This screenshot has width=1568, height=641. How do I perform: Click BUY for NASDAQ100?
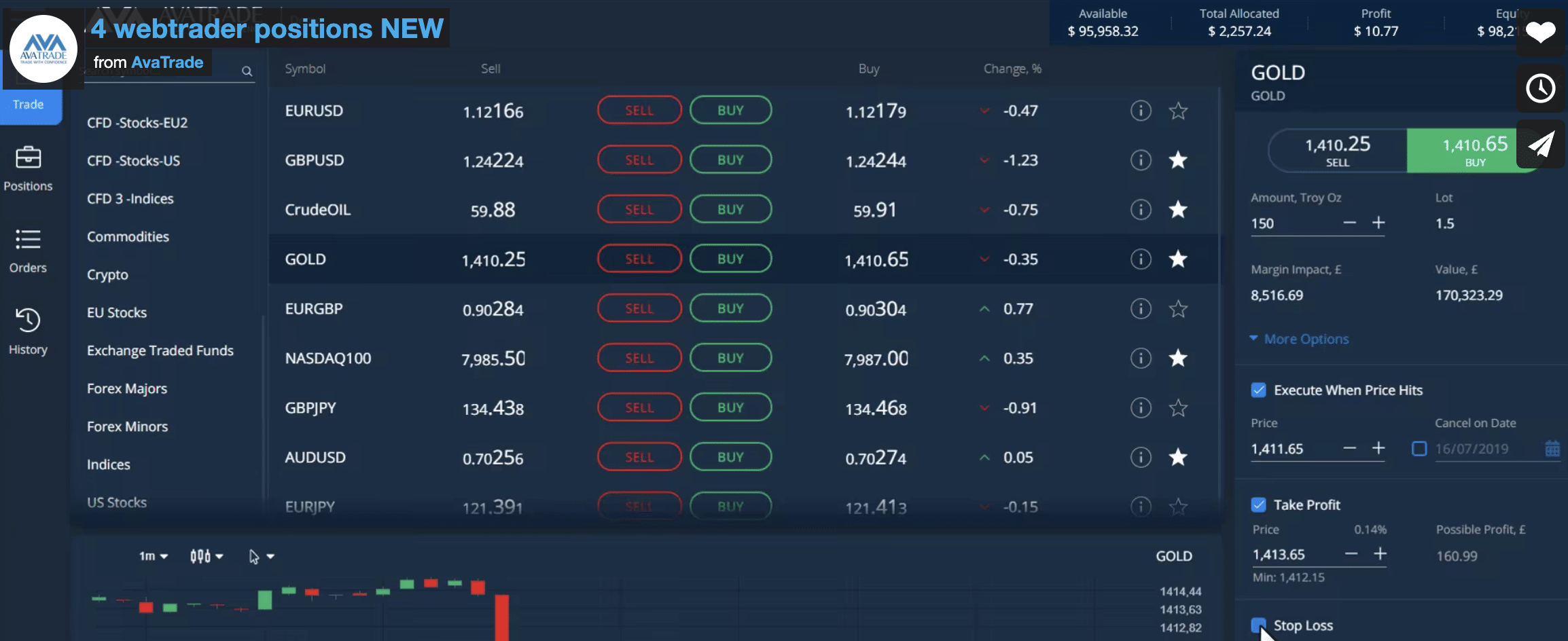coord(731,359)
